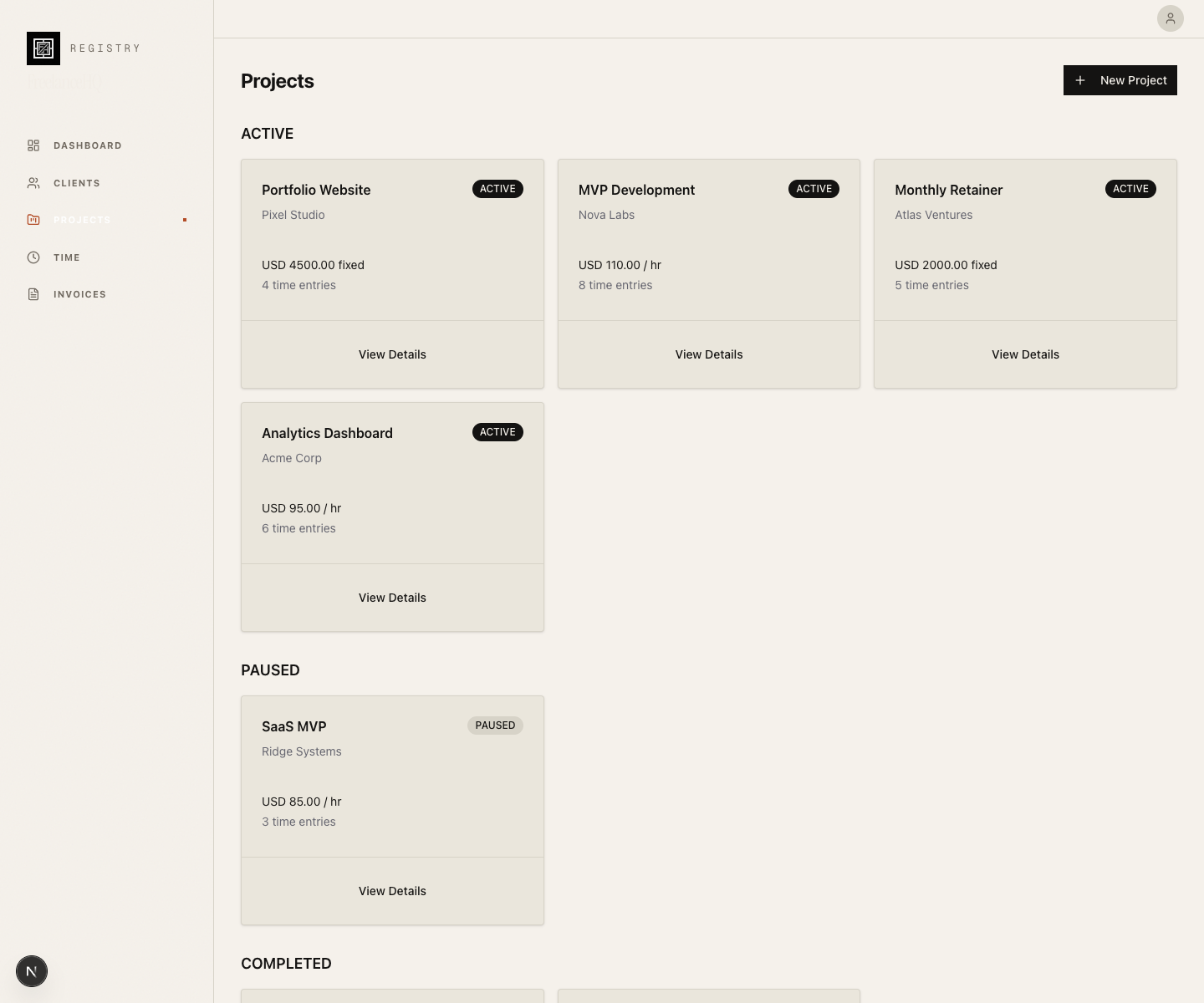Expand the COMPLETED section header
This screenshot has height=1003, width=1204.
[x=286, y=963]
